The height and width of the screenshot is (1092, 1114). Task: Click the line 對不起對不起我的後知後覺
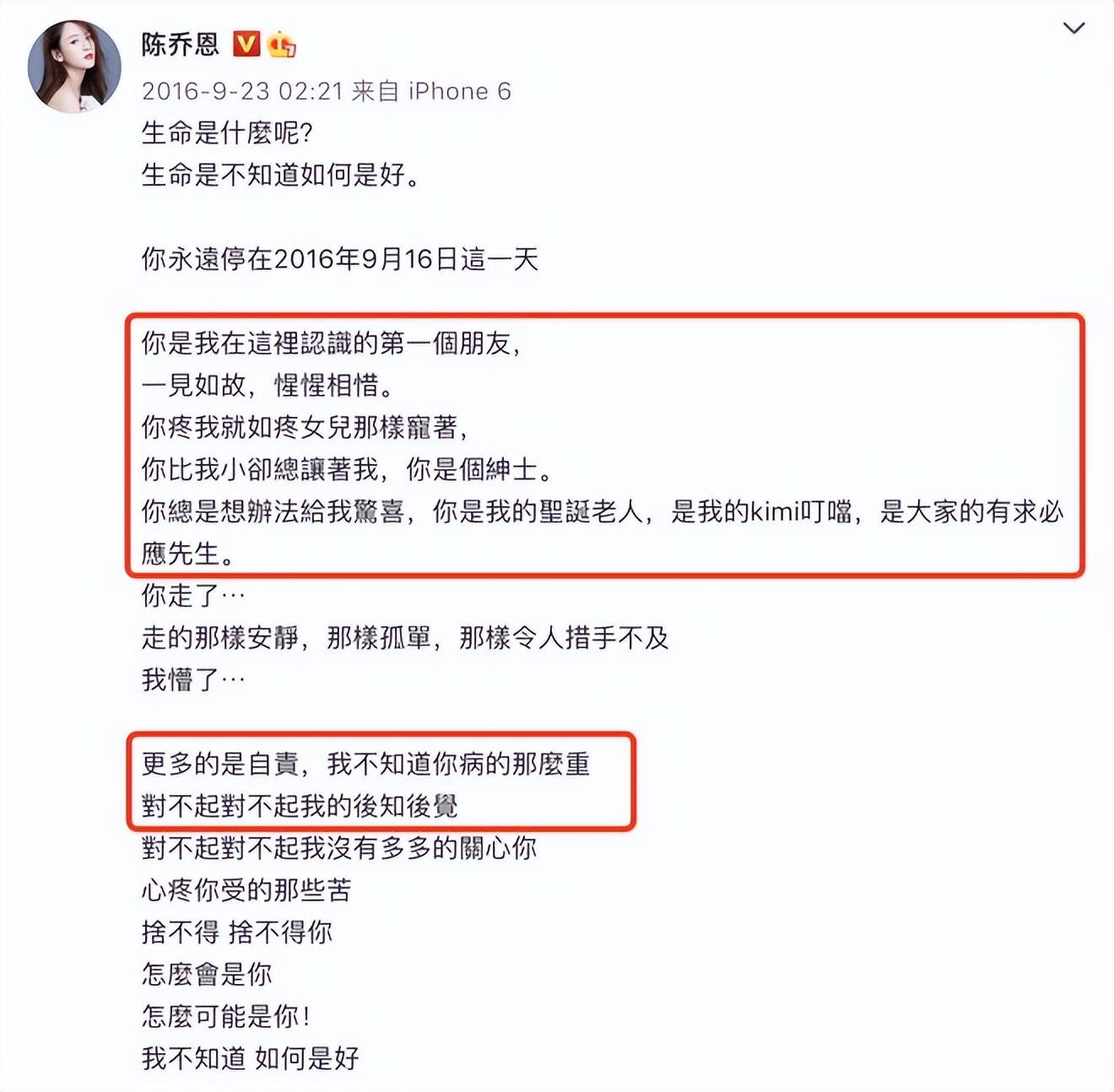pyautogui.click(x=300, y=806)
